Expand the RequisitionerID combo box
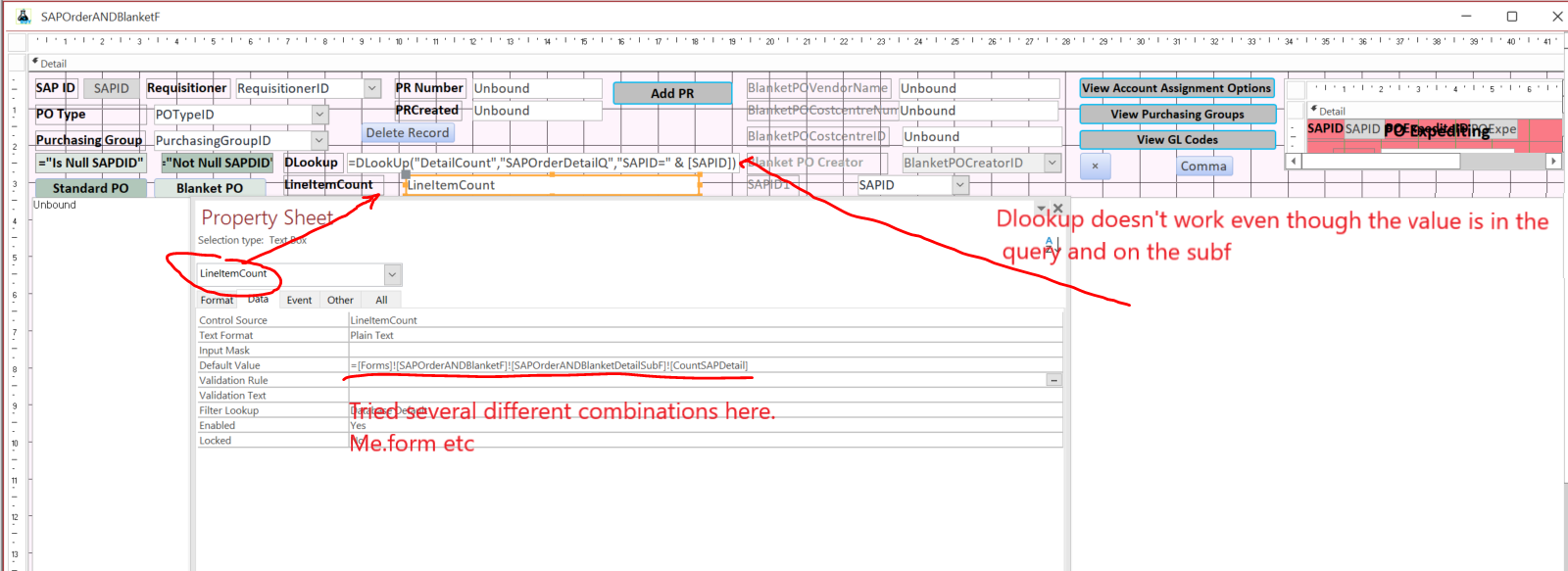Screen dimensions: 1568x571 tap(372, 88)
